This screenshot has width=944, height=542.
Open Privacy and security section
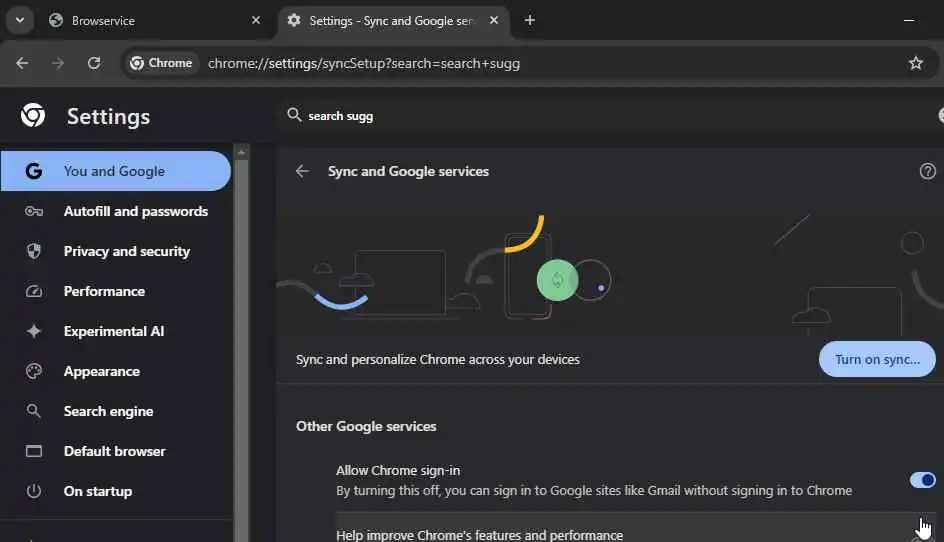coord(116,251)
